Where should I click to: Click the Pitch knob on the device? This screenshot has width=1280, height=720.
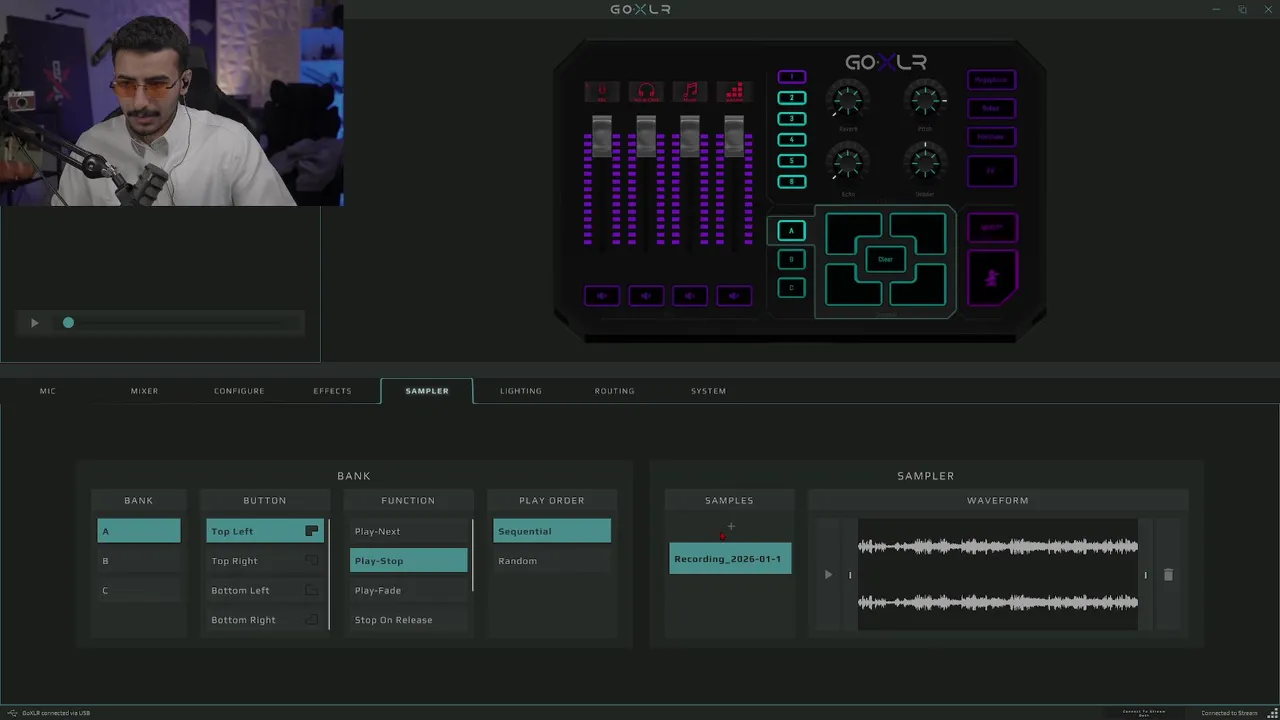click(x=925, y=100)
